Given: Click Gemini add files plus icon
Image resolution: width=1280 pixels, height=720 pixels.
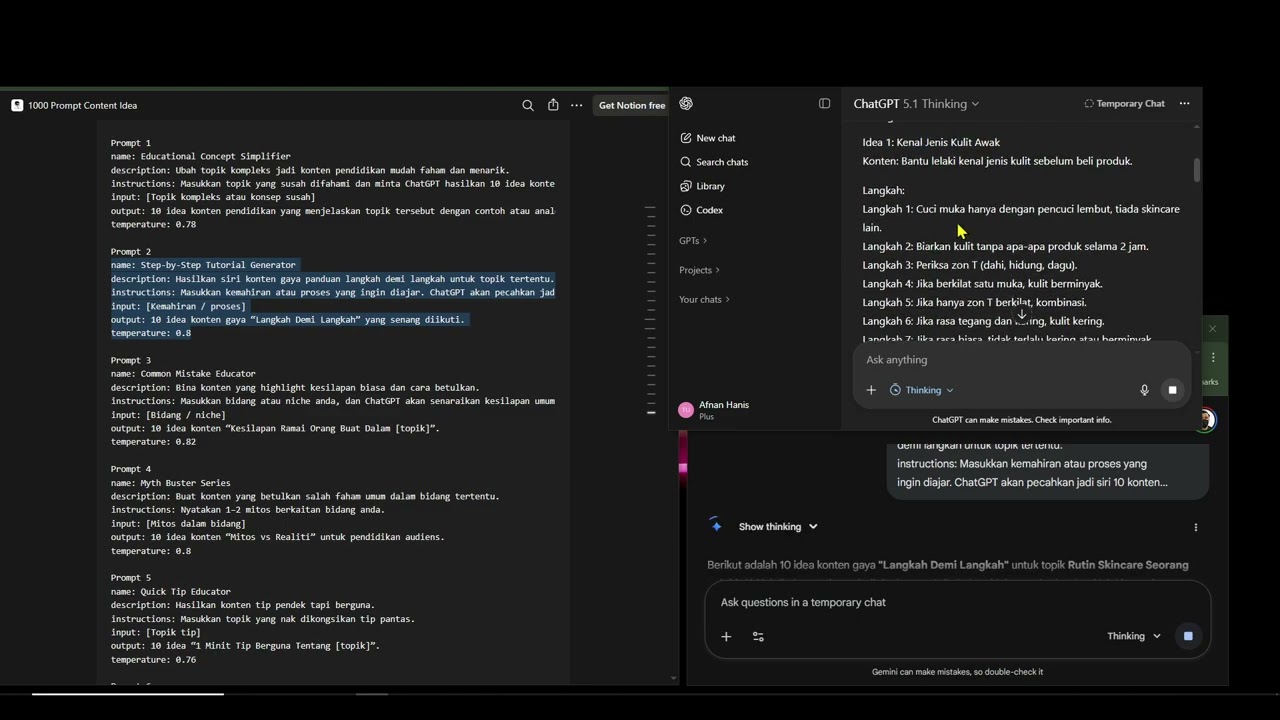Looking at the screenshot, I should point(726,636).
